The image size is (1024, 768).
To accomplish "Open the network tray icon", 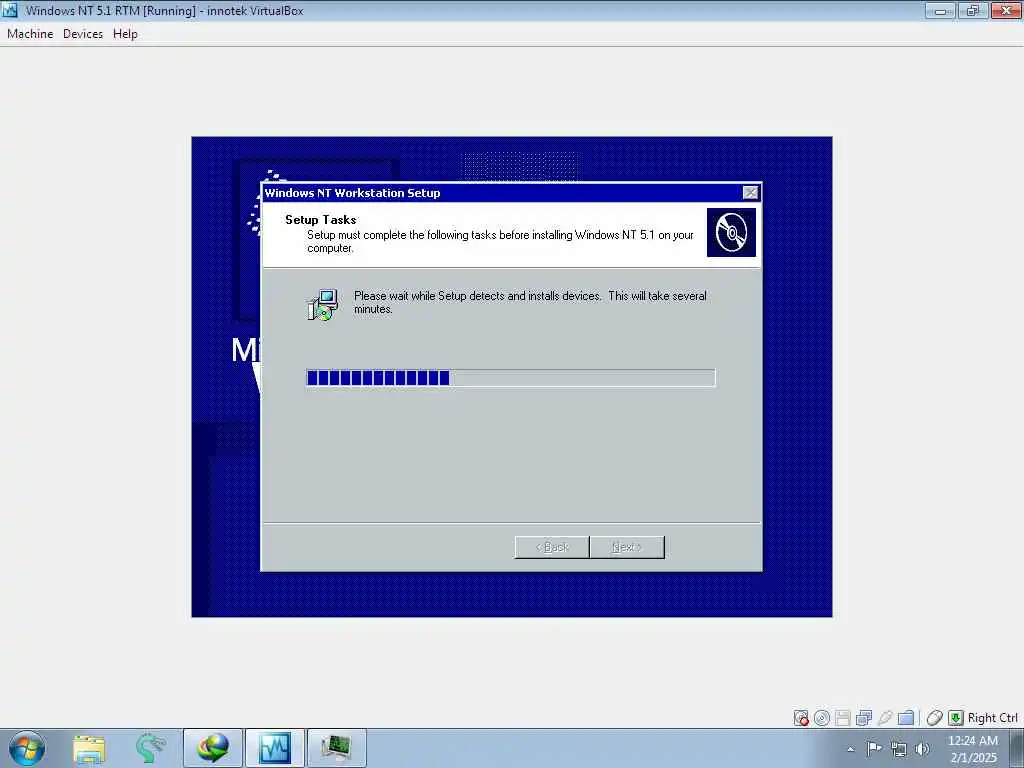I will point(899,749).
